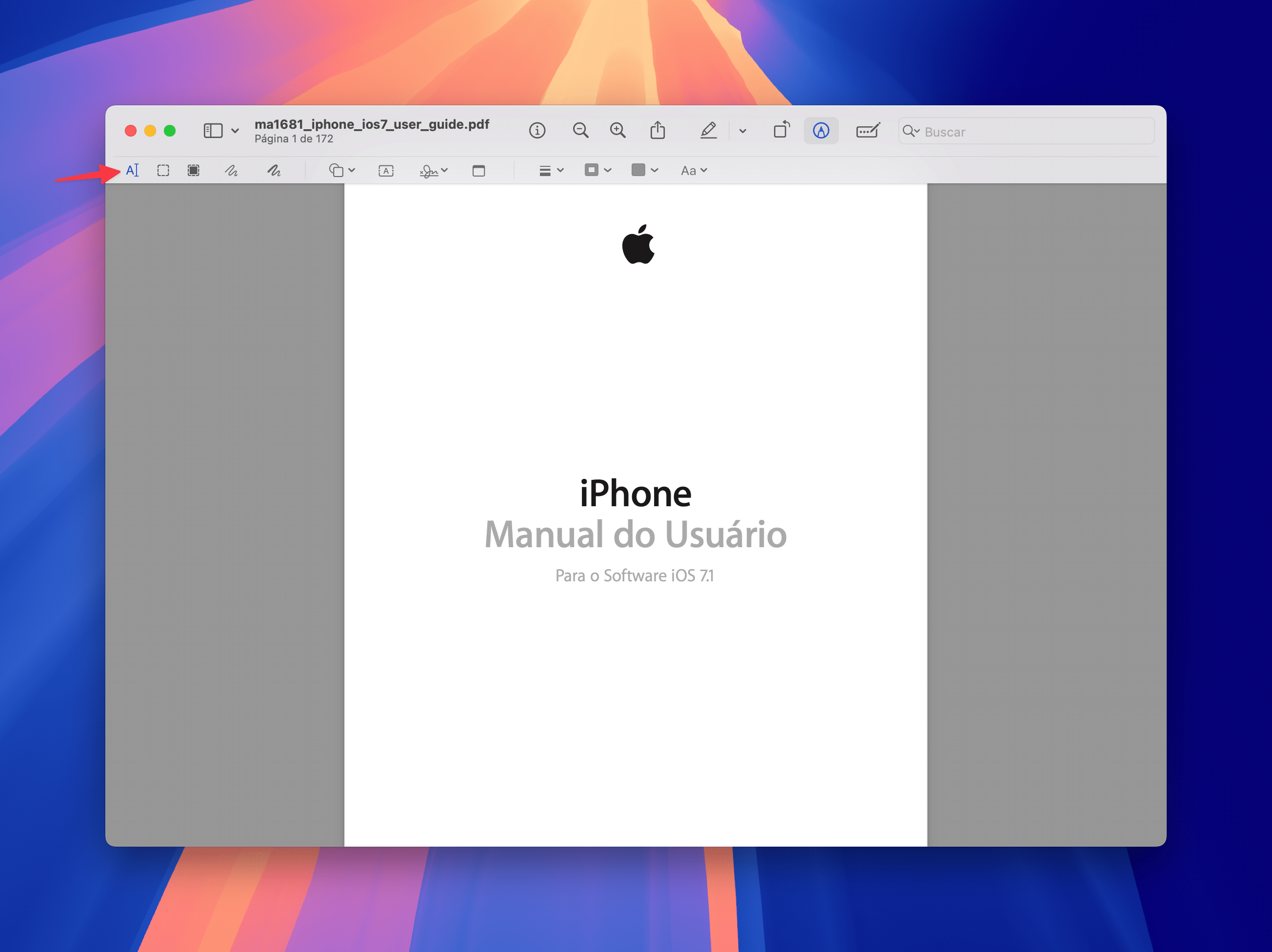1272x952 pixels.
Task: Choose the Redact selection tool
Action: click(194, 170)
